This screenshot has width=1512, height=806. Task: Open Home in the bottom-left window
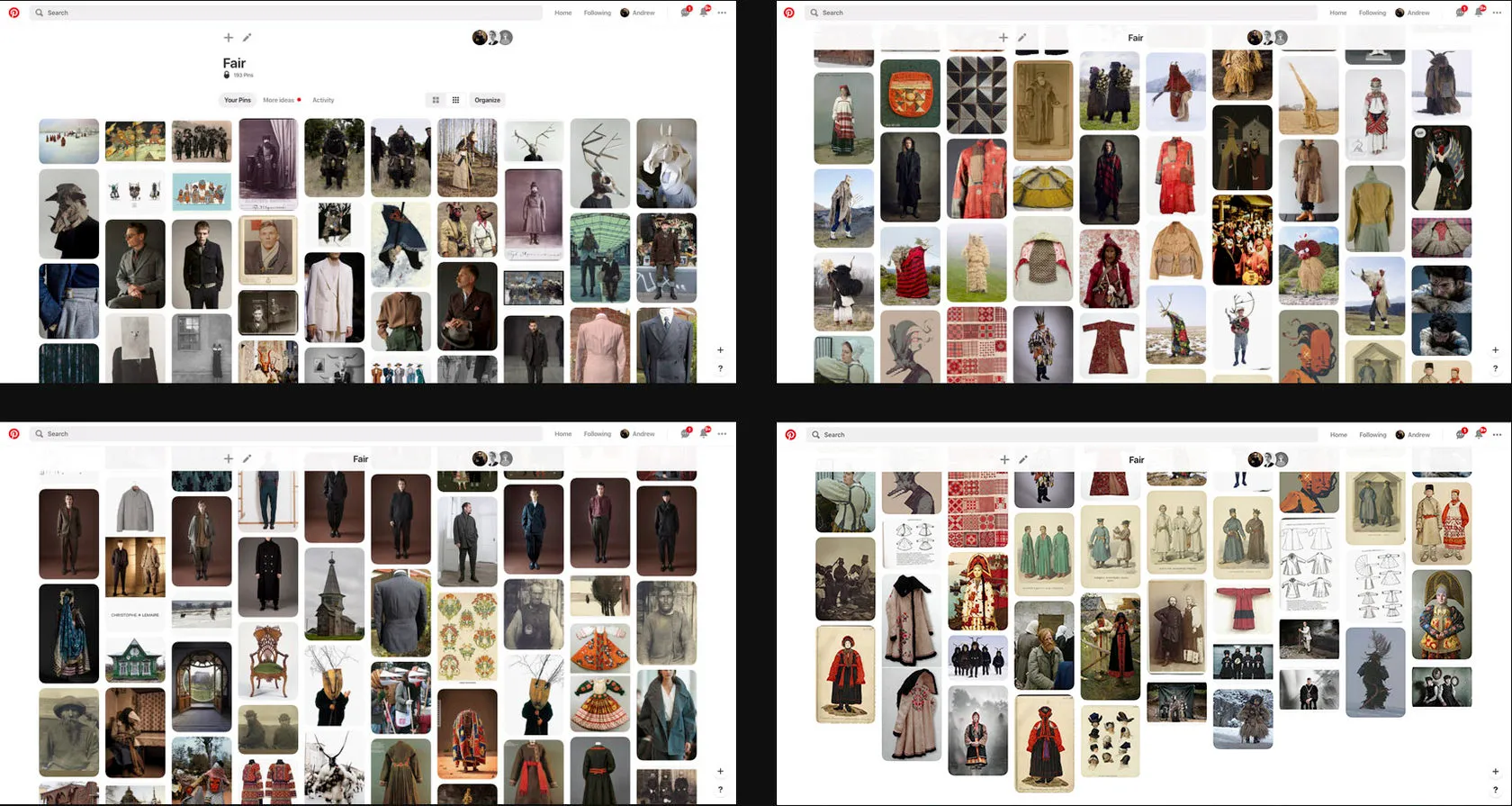pos(563,434)
